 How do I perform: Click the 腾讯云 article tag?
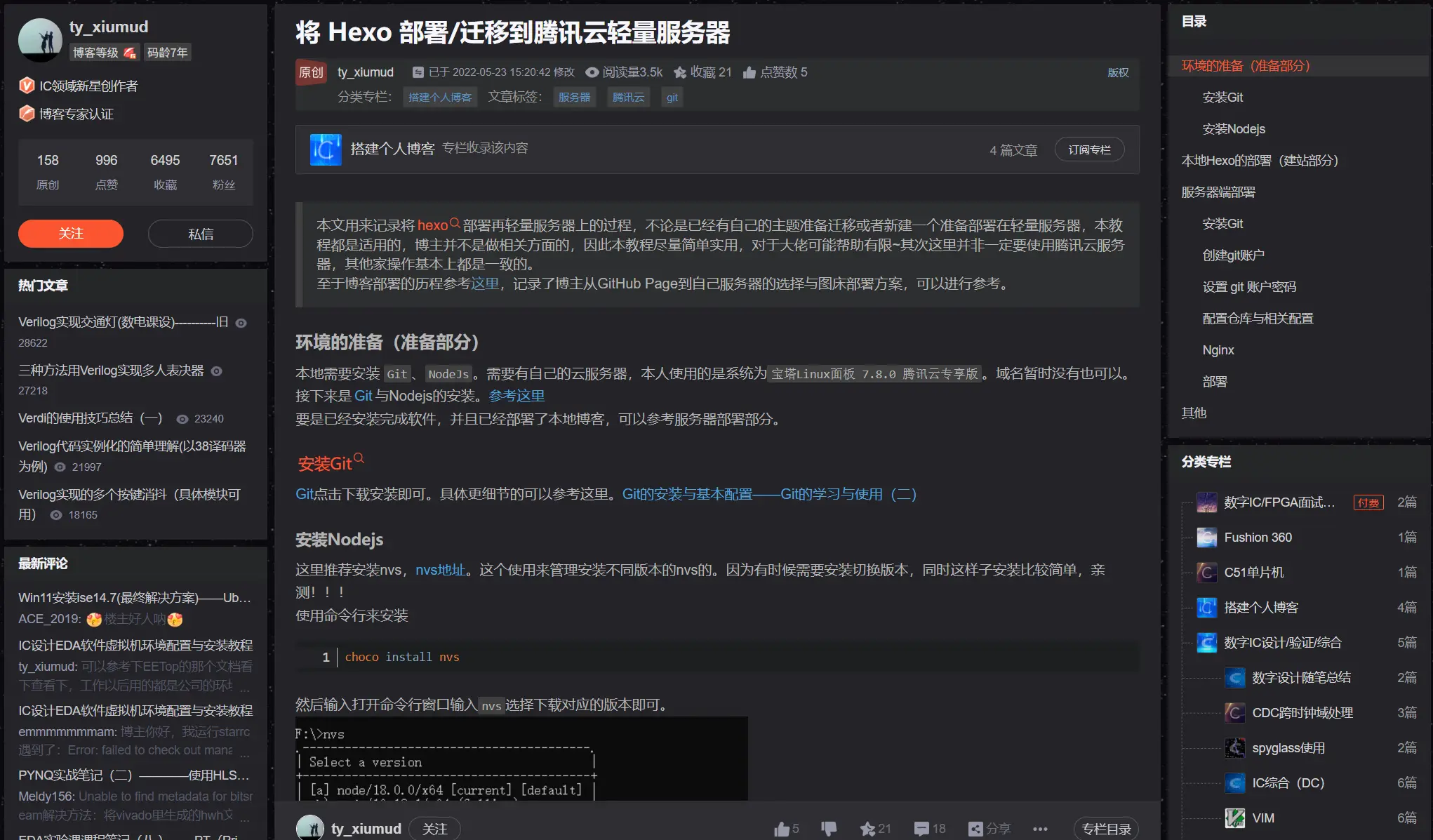[x=627, y=97]
